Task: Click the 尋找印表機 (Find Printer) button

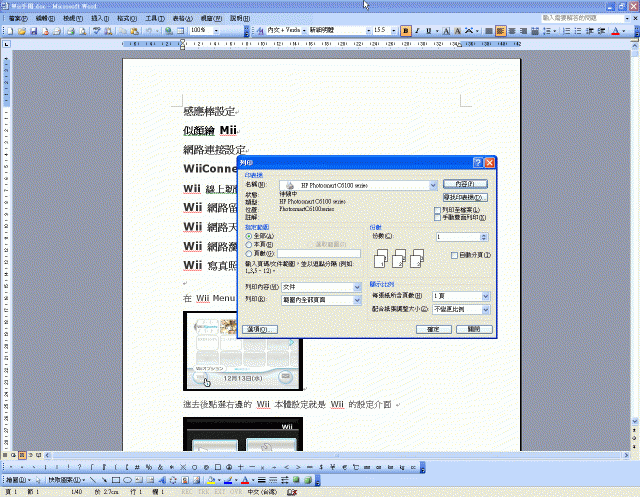Action: coord(465,198)
